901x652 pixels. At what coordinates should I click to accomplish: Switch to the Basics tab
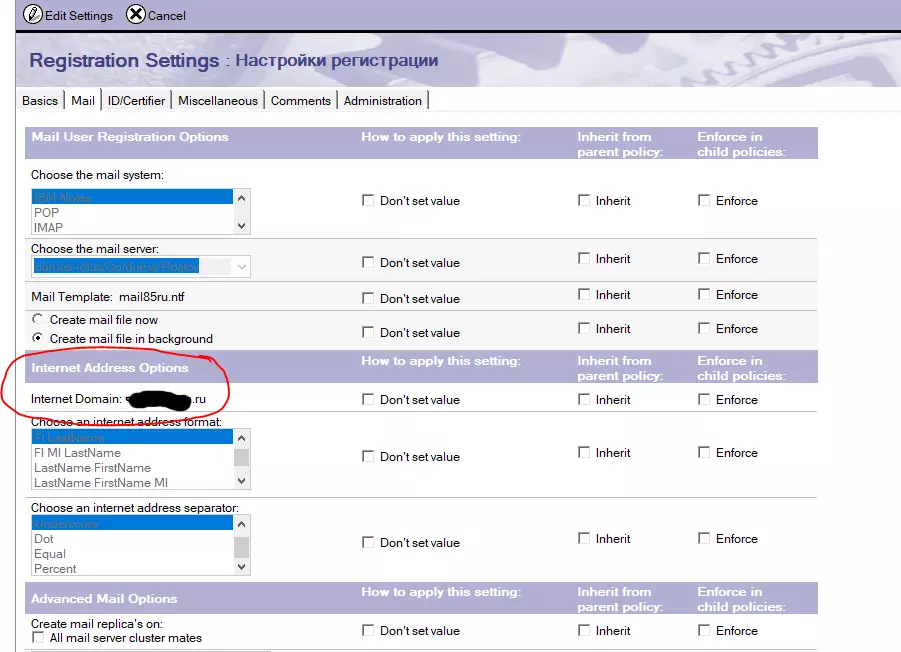(x=40, y=101)
